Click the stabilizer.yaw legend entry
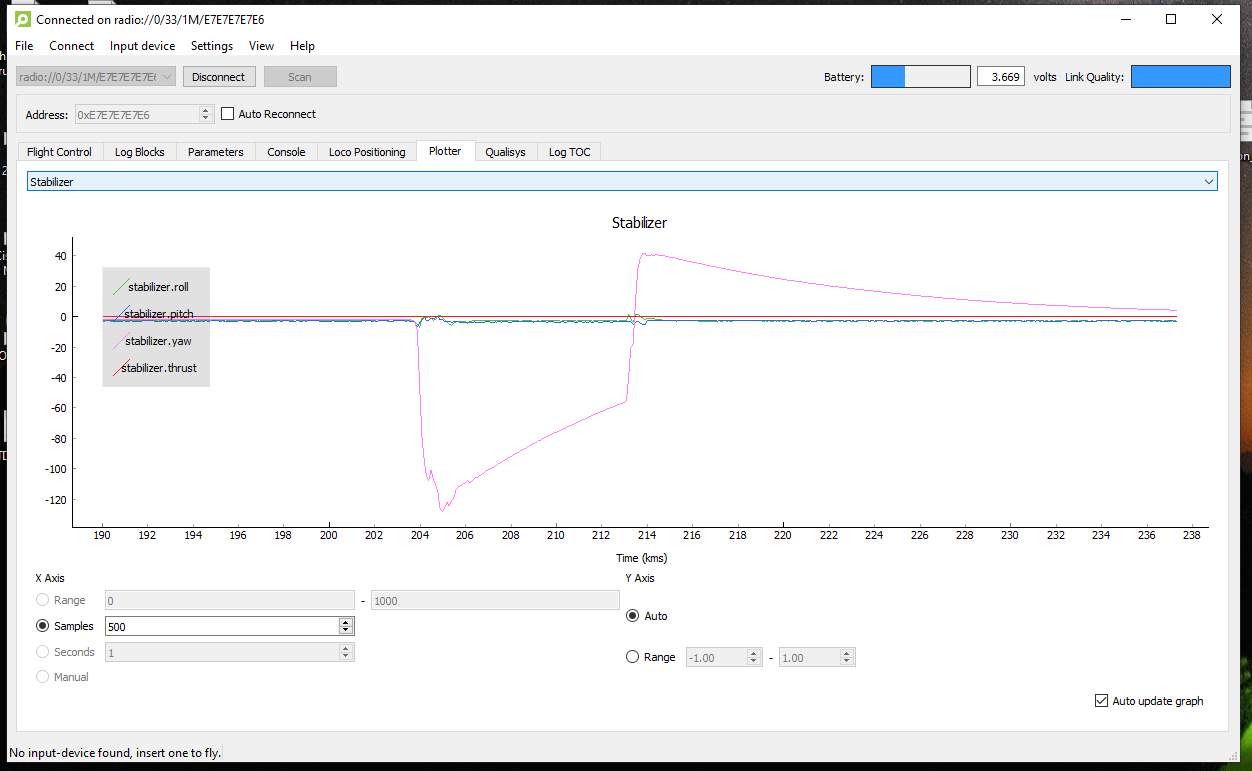Viewport: 1252px width, 771px height. 158,341
